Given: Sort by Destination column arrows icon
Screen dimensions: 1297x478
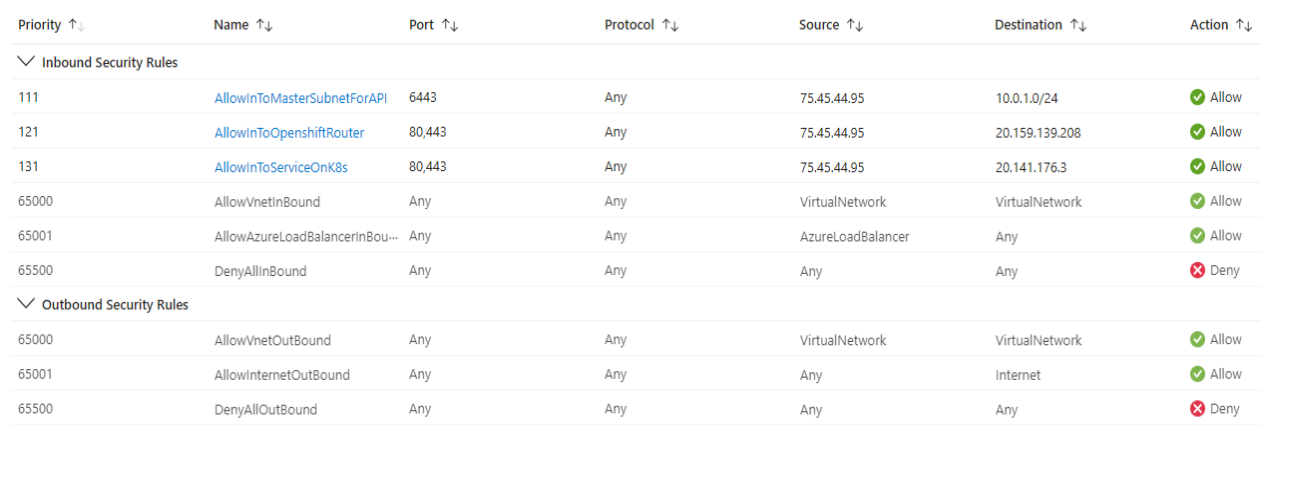Looking at the screenshot, I should point(1078,25).
